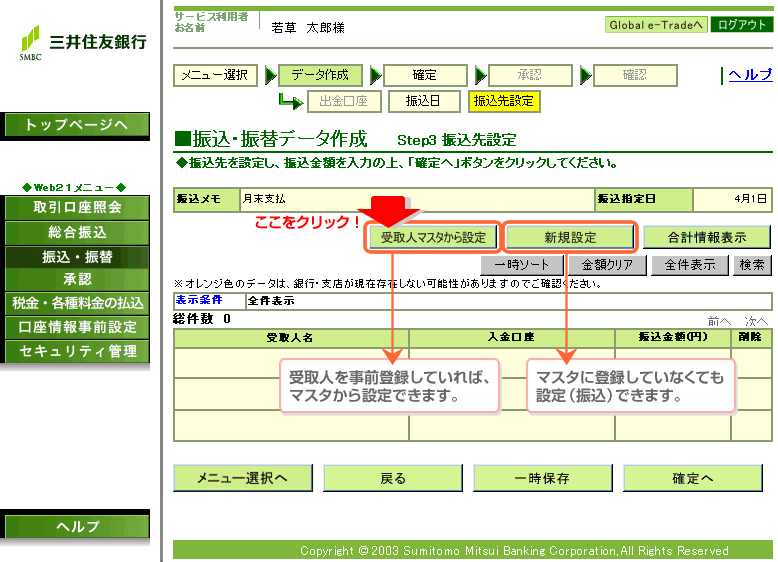Open the ヘルプ link at top right
This screenshot has width=778, height=562.
750,75
